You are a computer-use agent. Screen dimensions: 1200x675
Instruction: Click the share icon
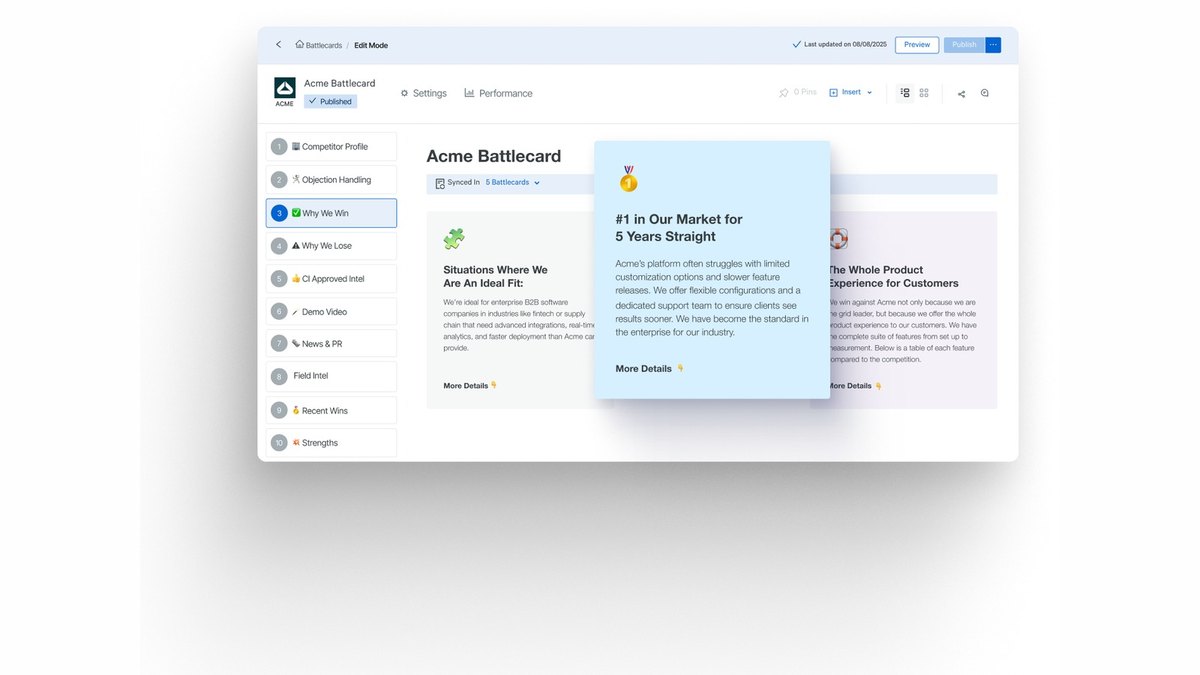pos(961,93)
